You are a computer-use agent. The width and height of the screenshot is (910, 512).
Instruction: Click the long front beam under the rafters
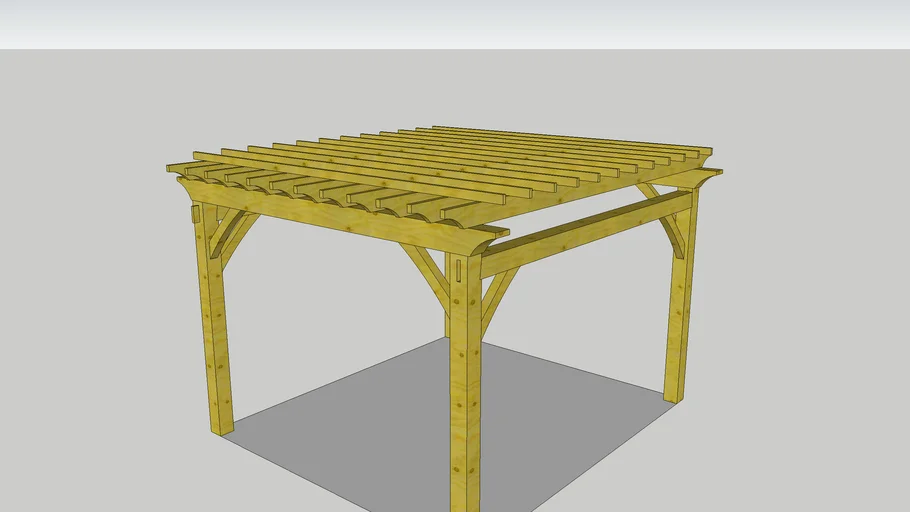click(x=330, y=220)
